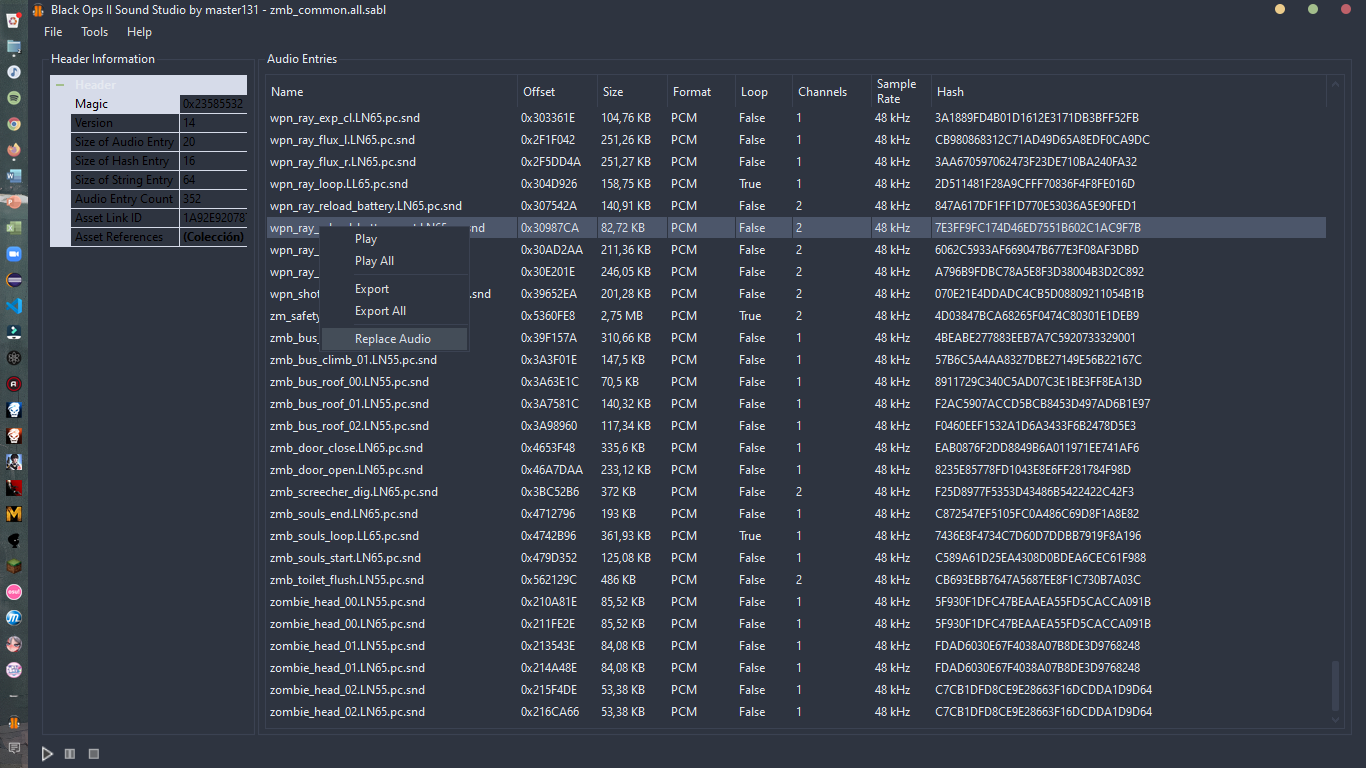Sort by the Hash column header

(1129, 92)
